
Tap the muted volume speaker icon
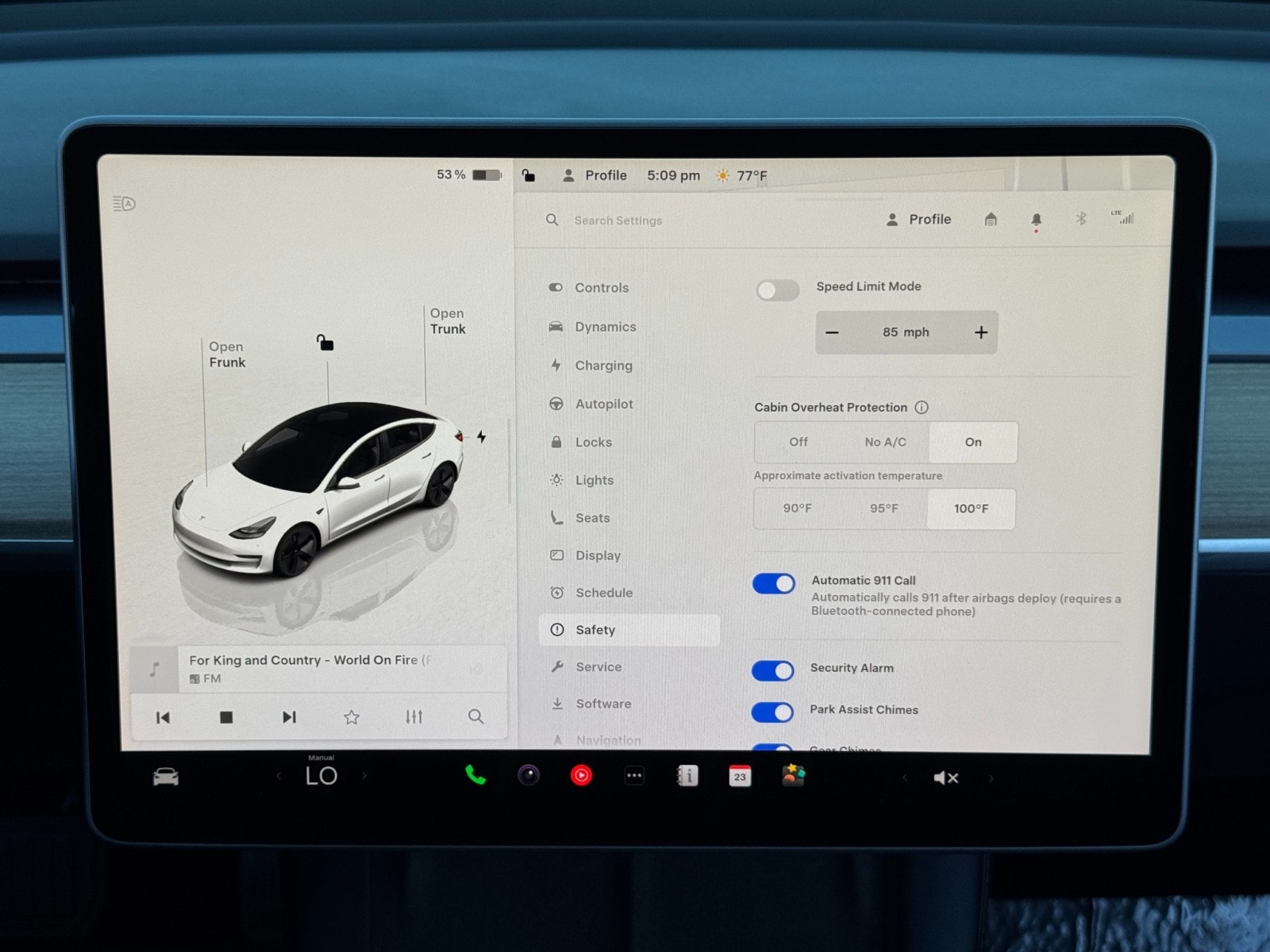(945, 777)
